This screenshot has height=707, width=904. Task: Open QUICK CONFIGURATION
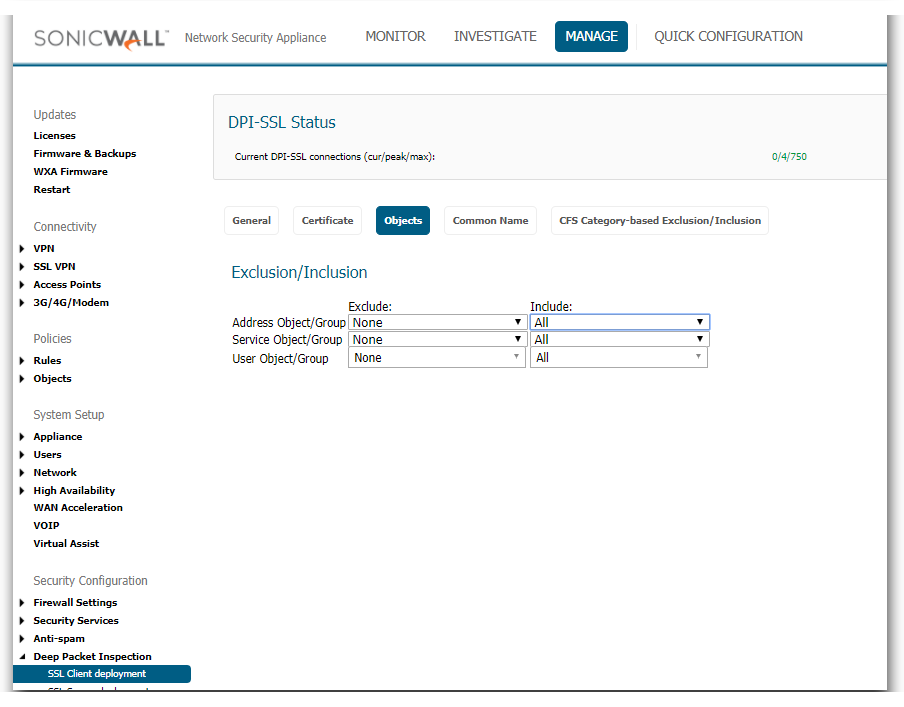click(x=728, y=36)
